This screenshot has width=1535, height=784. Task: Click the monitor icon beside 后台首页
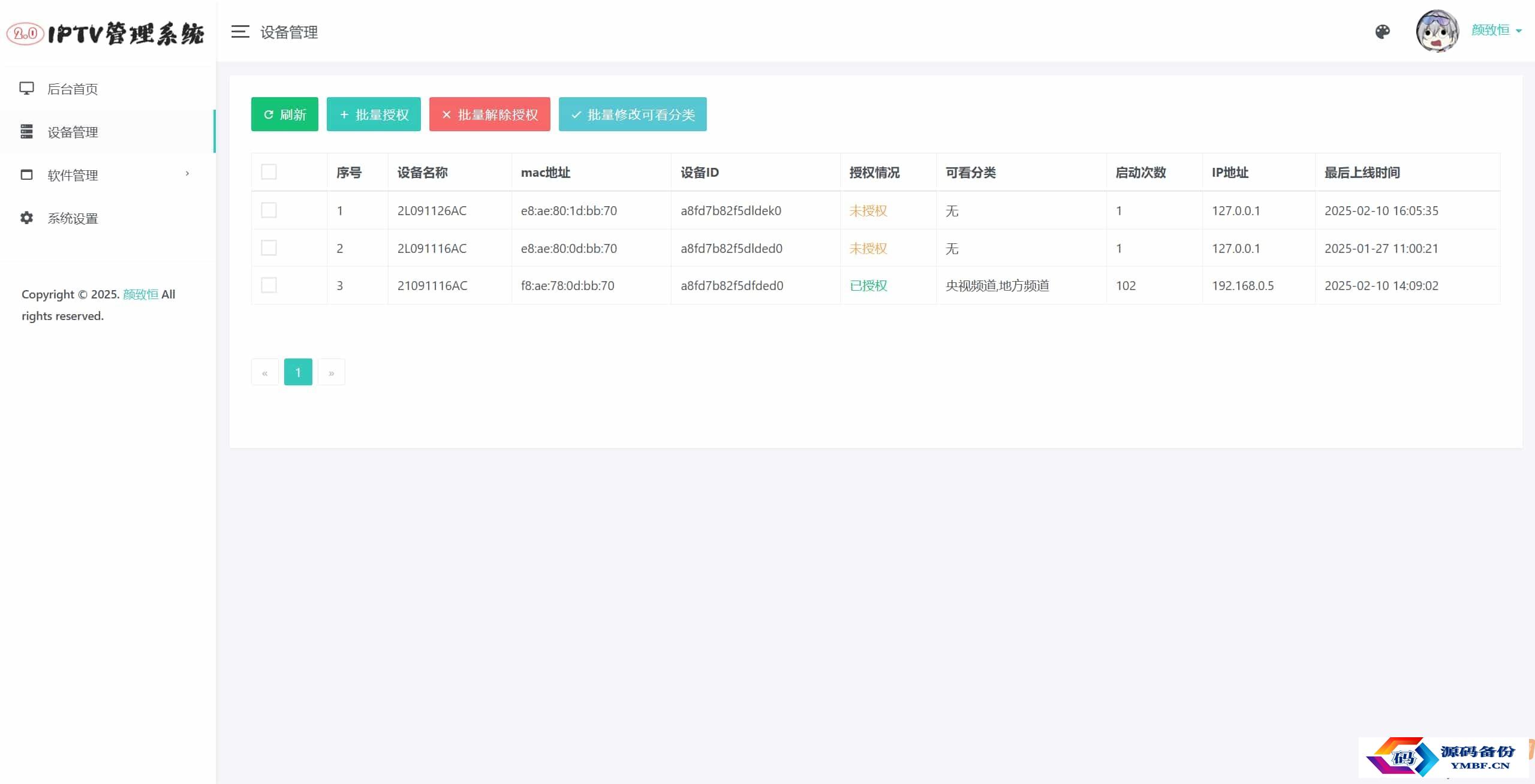click(26, 89)
